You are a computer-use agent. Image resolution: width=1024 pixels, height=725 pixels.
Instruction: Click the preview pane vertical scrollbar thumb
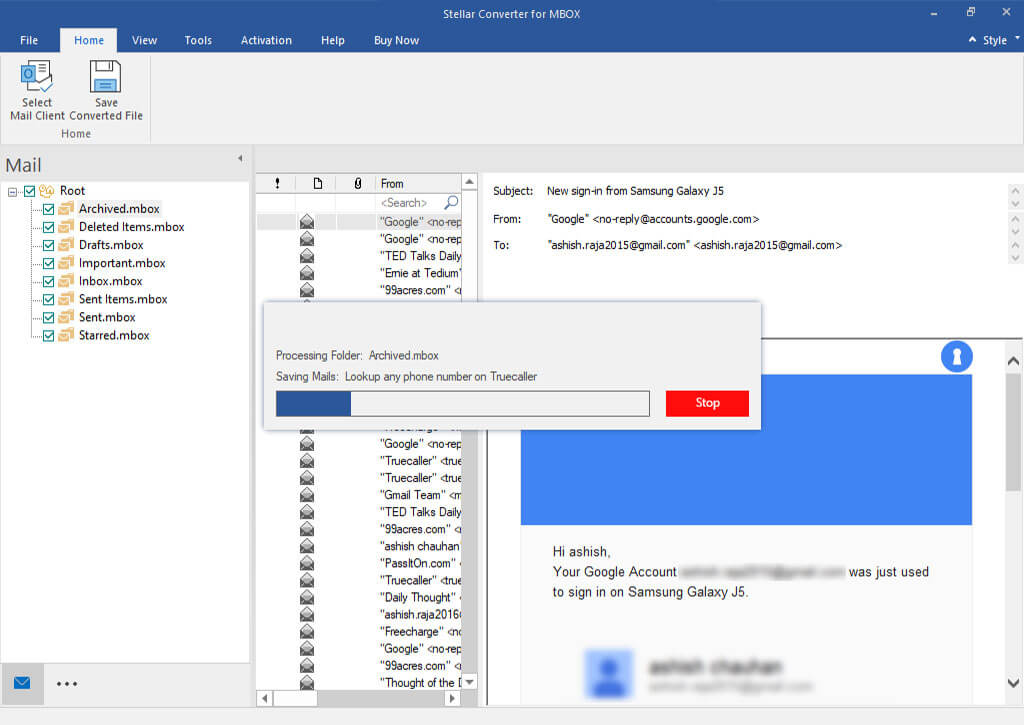[x=1013, y=432]
